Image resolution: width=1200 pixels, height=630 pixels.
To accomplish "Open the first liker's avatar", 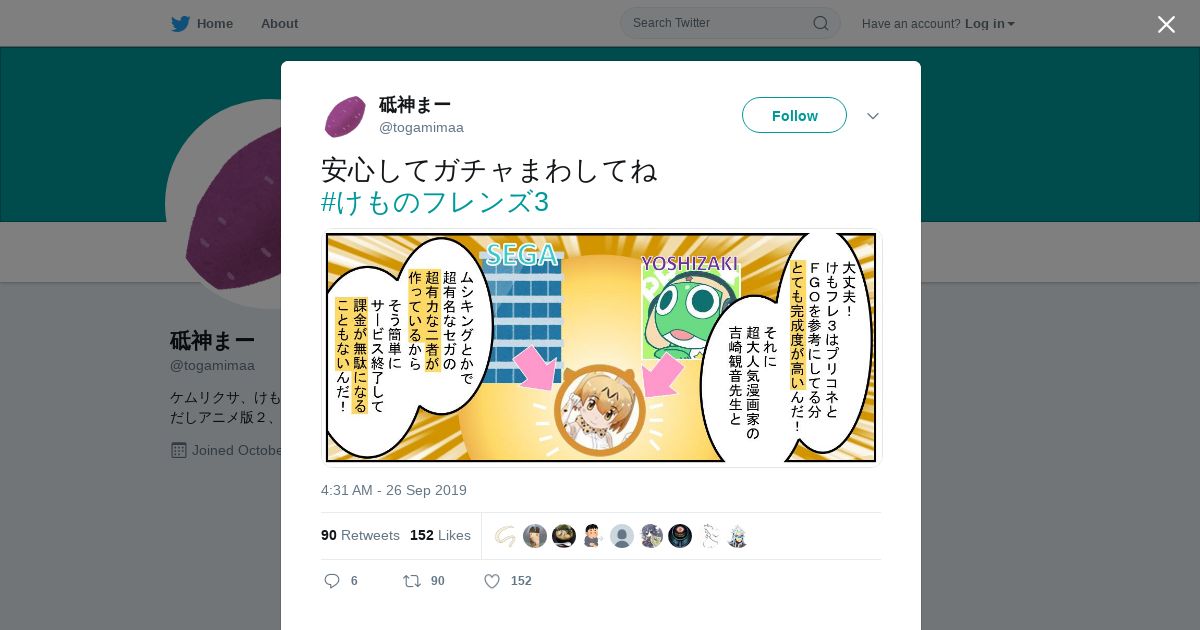I will pyautogui.click(x=506, y=536).
